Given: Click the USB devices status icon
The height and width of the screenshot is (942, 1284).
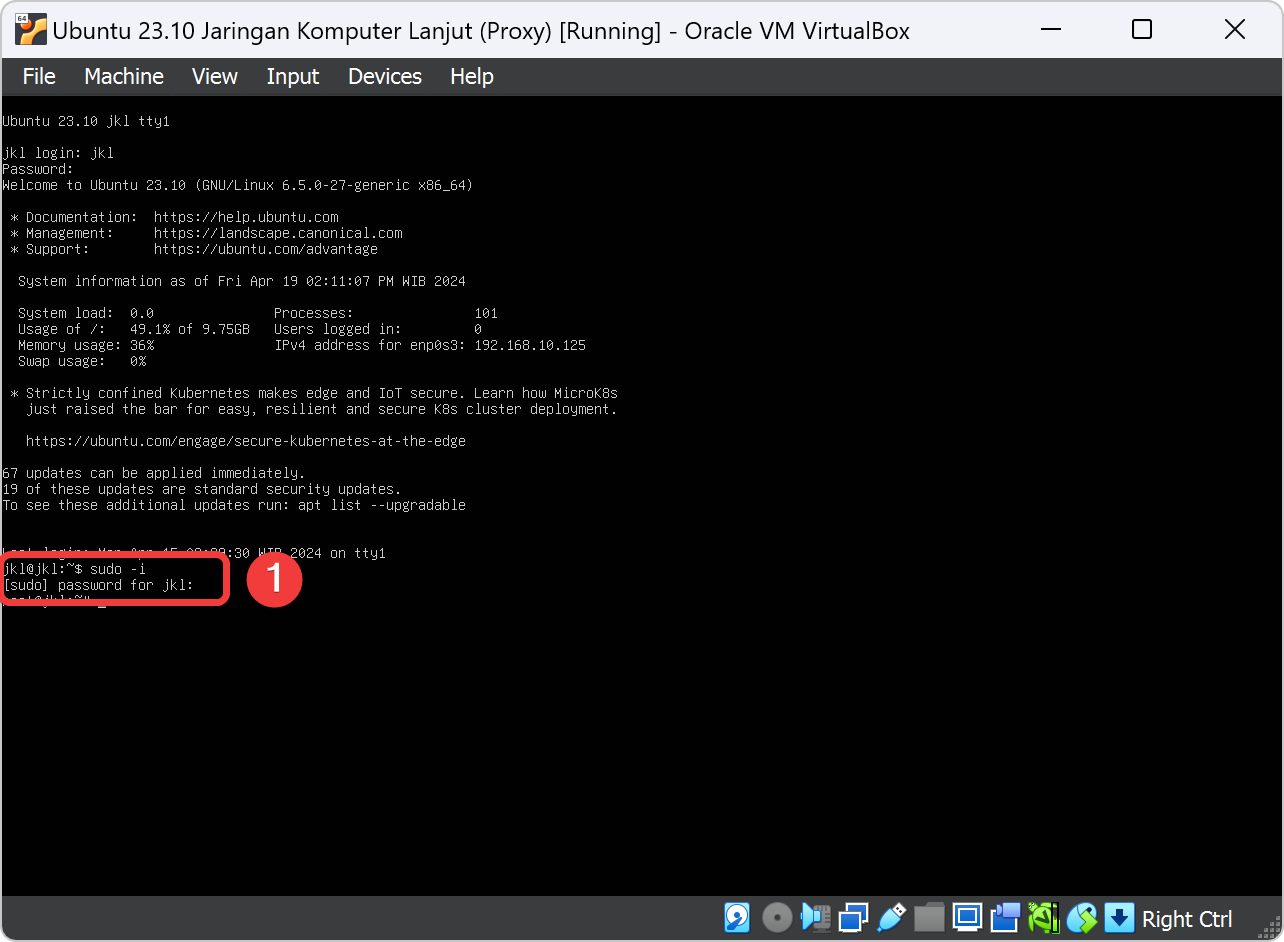Looking at the screenshot, I should click(x=891, y=917).
